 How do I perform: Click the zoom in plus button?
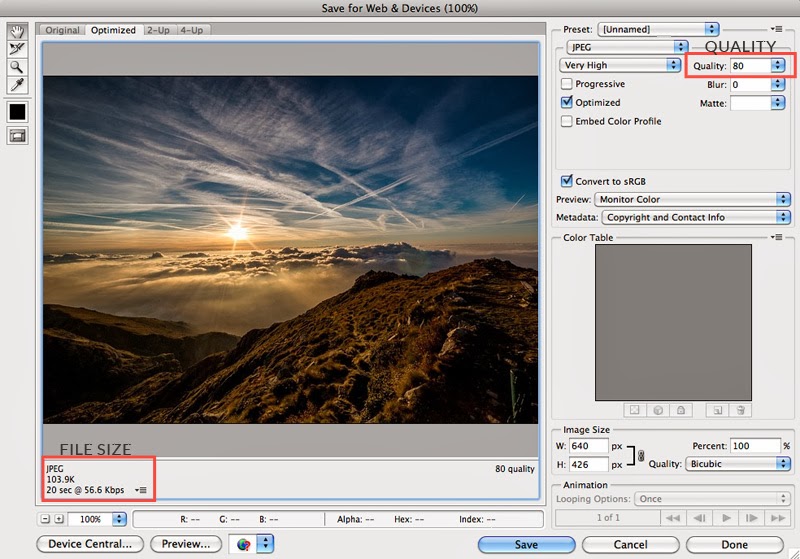pos(60,519)
